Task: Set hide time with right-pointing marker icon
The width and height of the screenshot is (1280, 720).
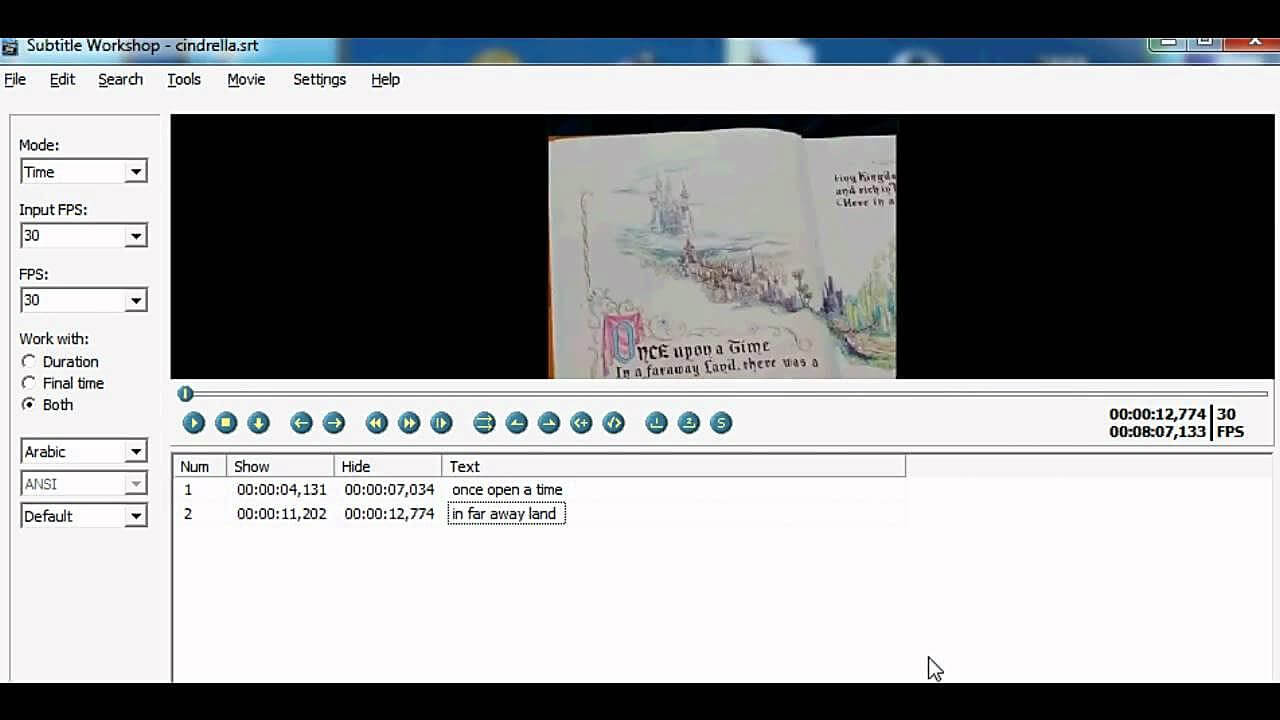Action: click(x=549, y=423)
